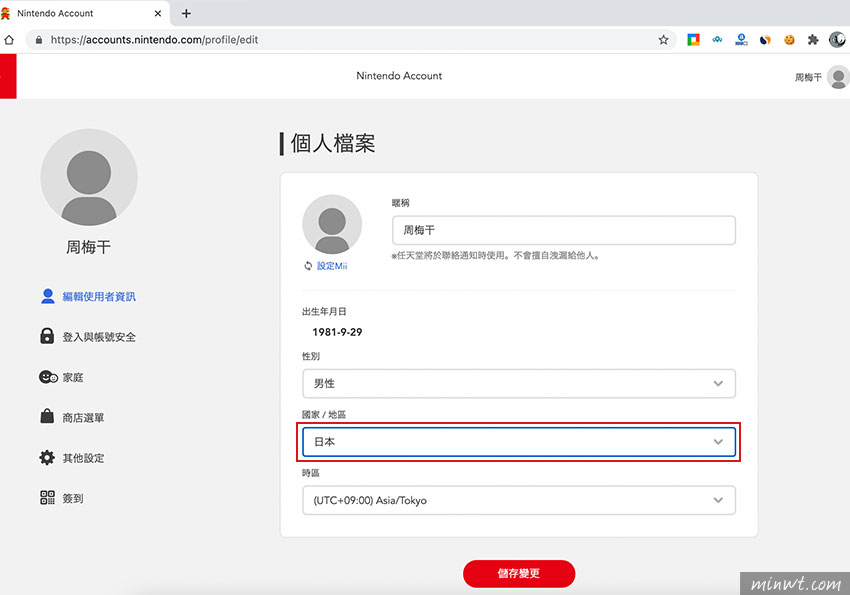Screen dimensions: 850x595
Task: Click the birthdate text 1981-9-29
Action: [337, 332]
